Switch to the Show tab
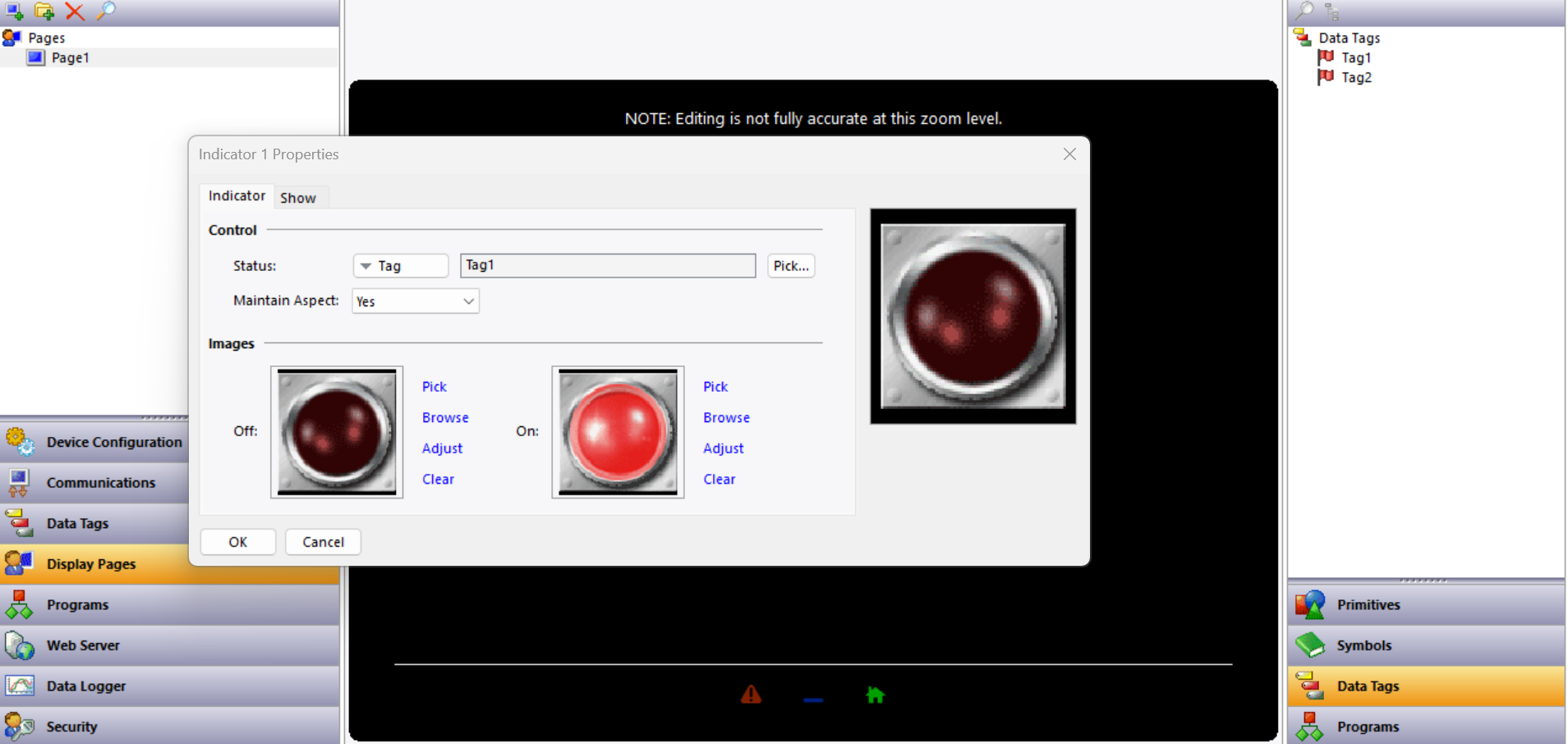Image resolution: width=1568 pixels, height=744 pixels. click(297, 198)
